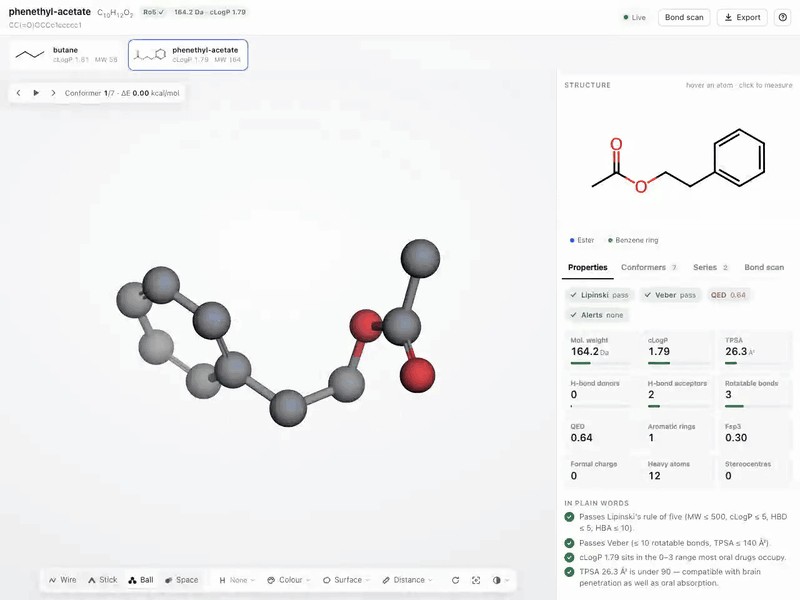This screenshot has width=800, height=600.
Task: Open the Surface options dropdown
Action: [347, 580]
